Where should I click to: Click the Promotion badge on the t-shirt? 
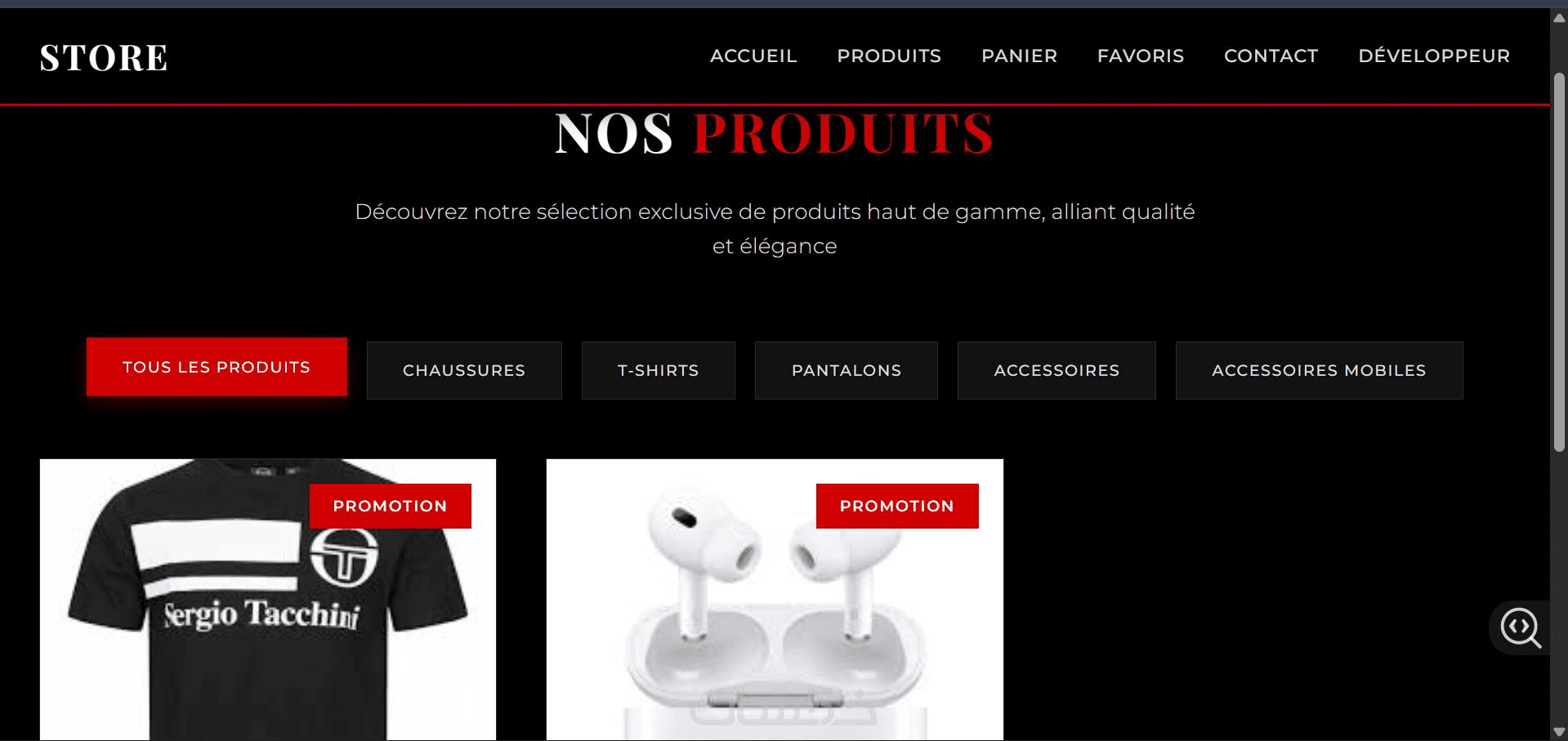pyautogui.click(x=391, y=506)
